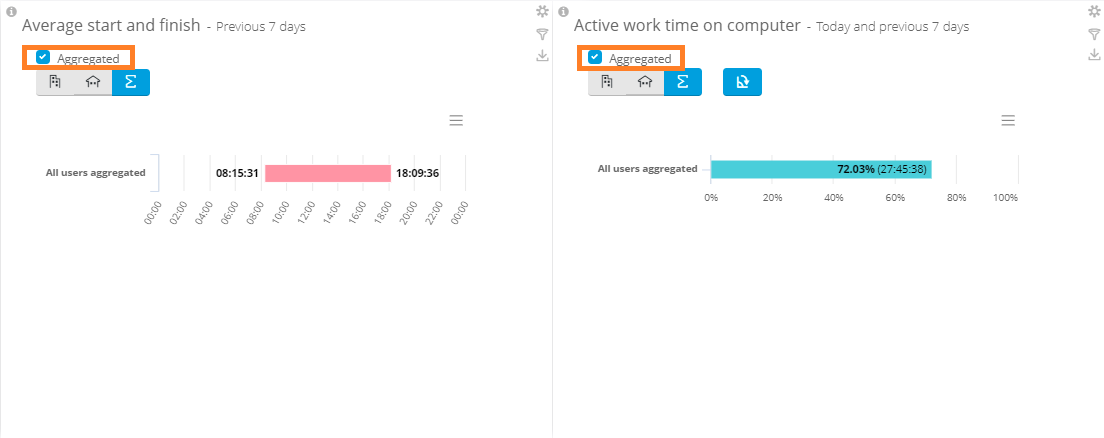The height and width of the screenshot is (438, 1104).
Task: Click the teal 72.03% active work bar
Action: 770,169
